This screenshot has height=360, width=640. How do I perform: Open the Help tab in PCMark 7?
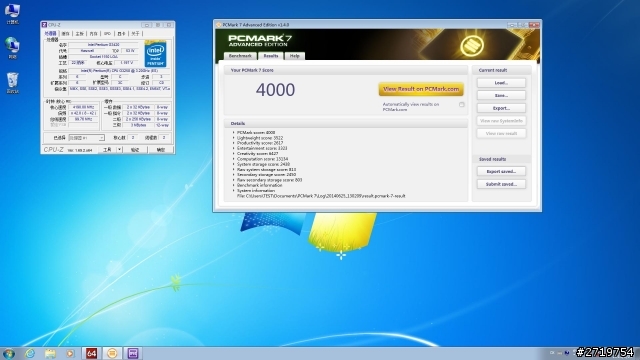pyautogui.click(x=295, y=56)
